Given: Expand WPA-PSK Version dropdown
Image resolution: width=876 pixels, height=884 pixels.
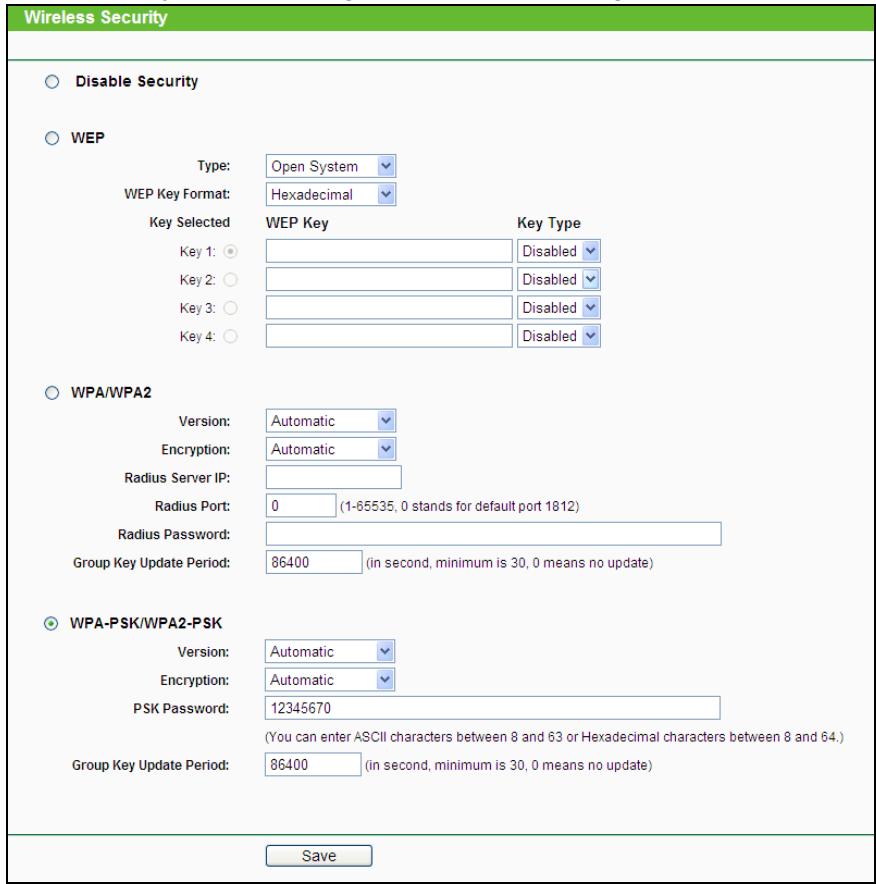Looking at the screenshot, I should click(331, 651).
